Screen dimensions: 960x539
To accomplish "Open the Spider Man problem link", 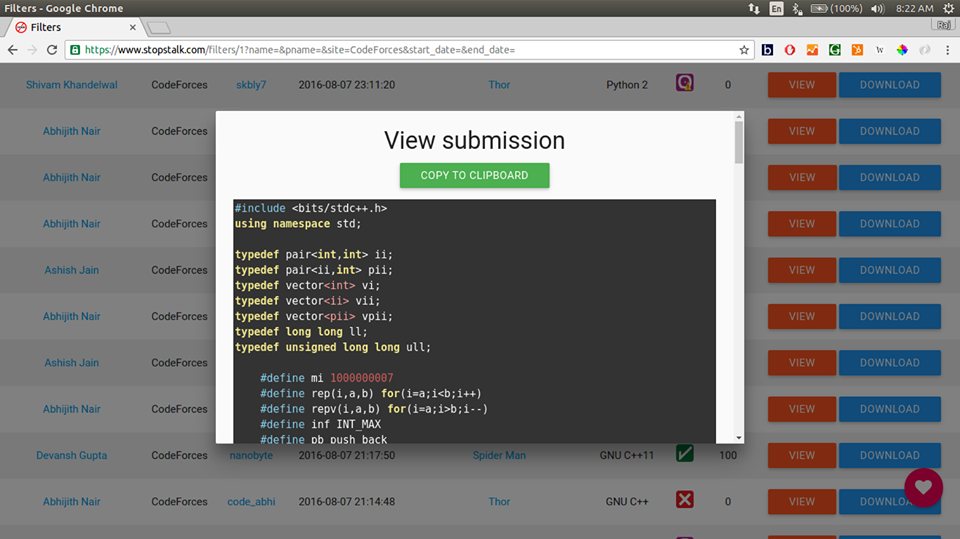I will click(x=499, y=456).
